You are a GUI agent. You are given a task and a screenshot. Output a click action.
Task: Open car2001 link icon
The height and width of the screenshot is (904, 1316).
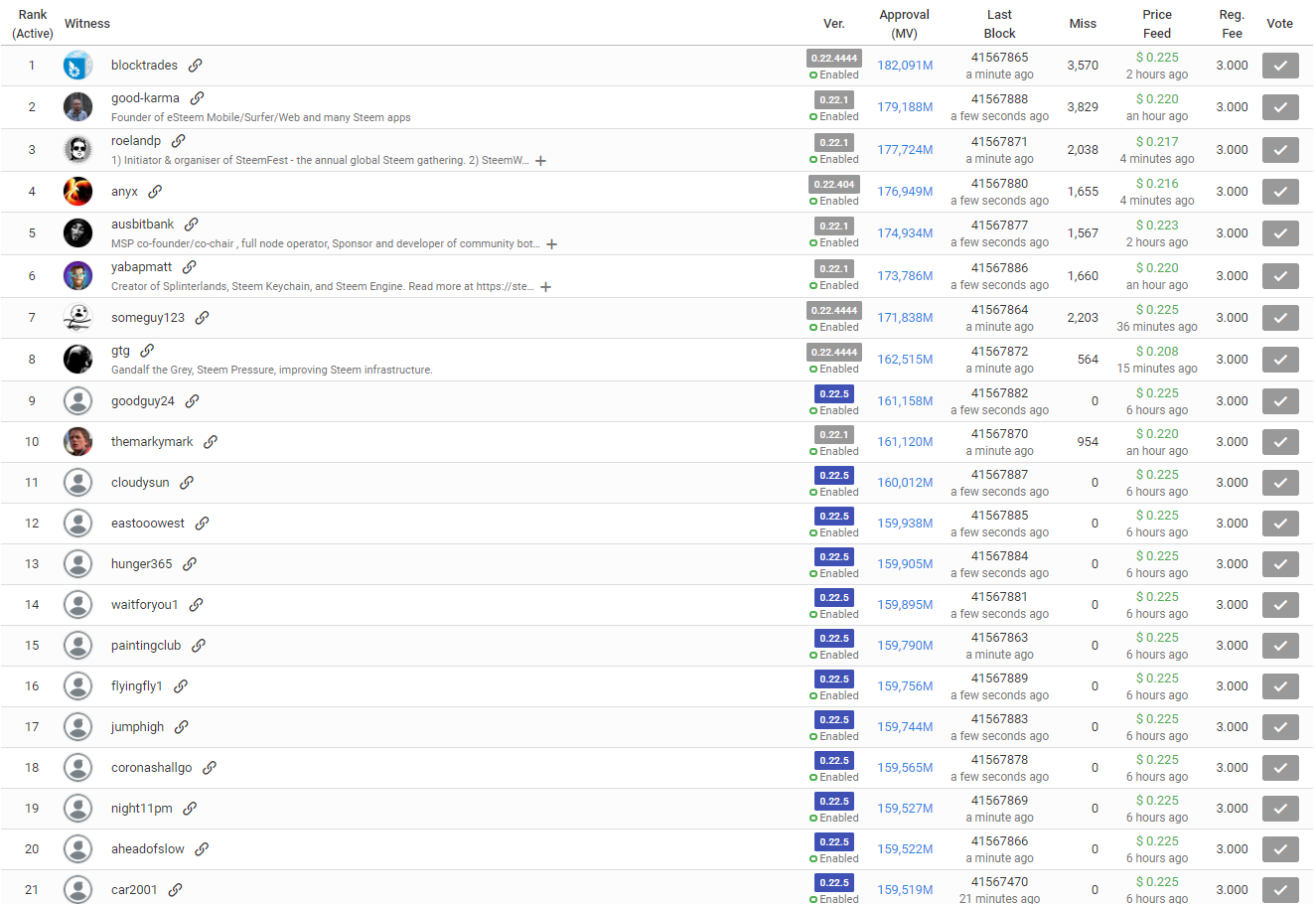click(175, 890)
